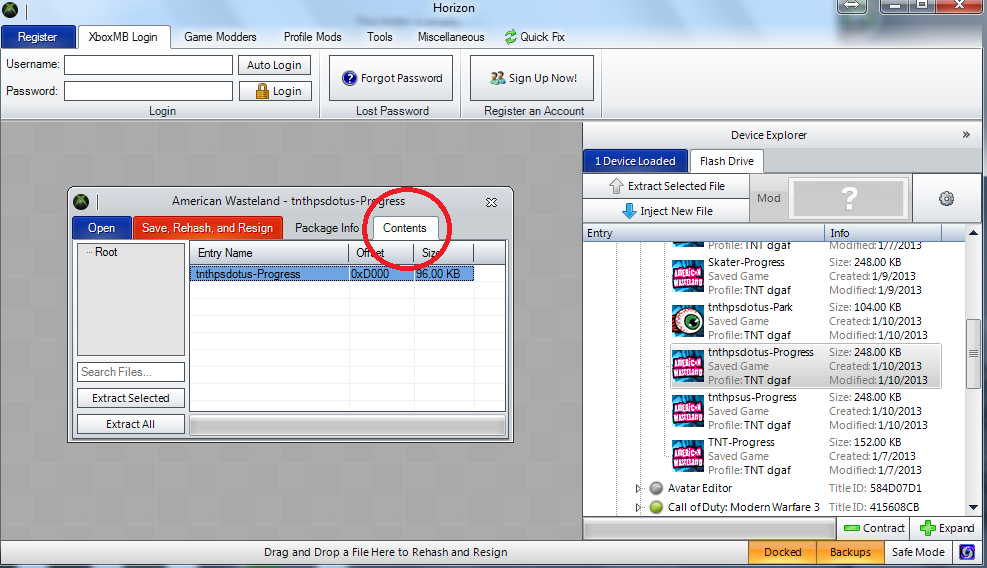Toggle the Backups option in status bar

850,551
